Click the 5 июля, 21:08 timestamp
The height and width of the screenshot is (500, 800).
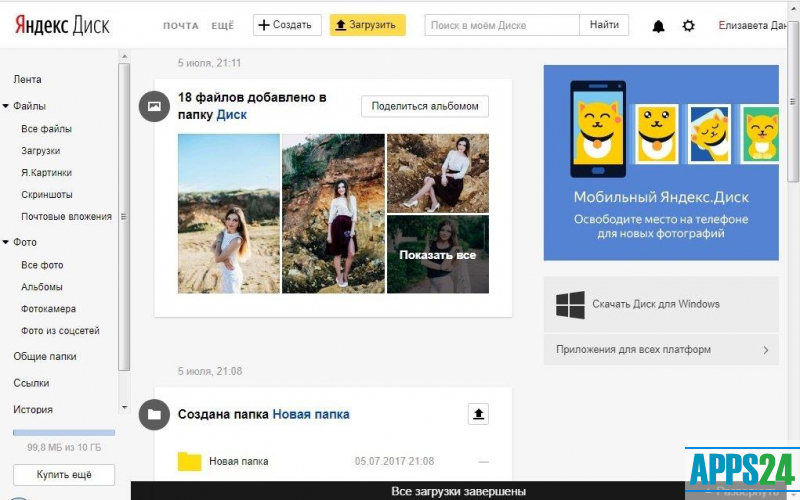click(210, 371)
